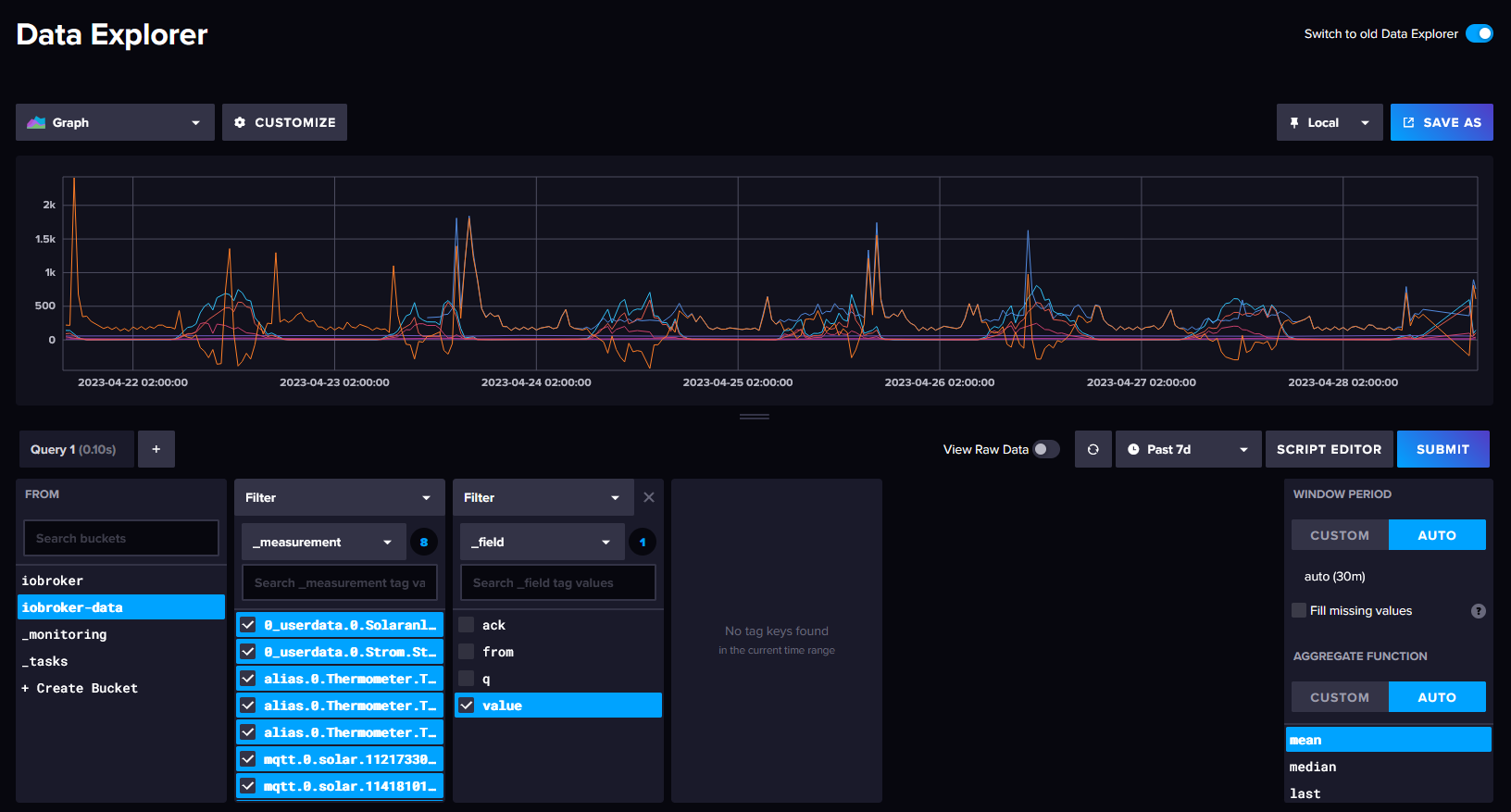Viewport: 1511px width, 812px height.
Task: Uncheck the mqtt.0.solar.11217330 measurement
Action: pyautogui.click(x=248, y=759)
